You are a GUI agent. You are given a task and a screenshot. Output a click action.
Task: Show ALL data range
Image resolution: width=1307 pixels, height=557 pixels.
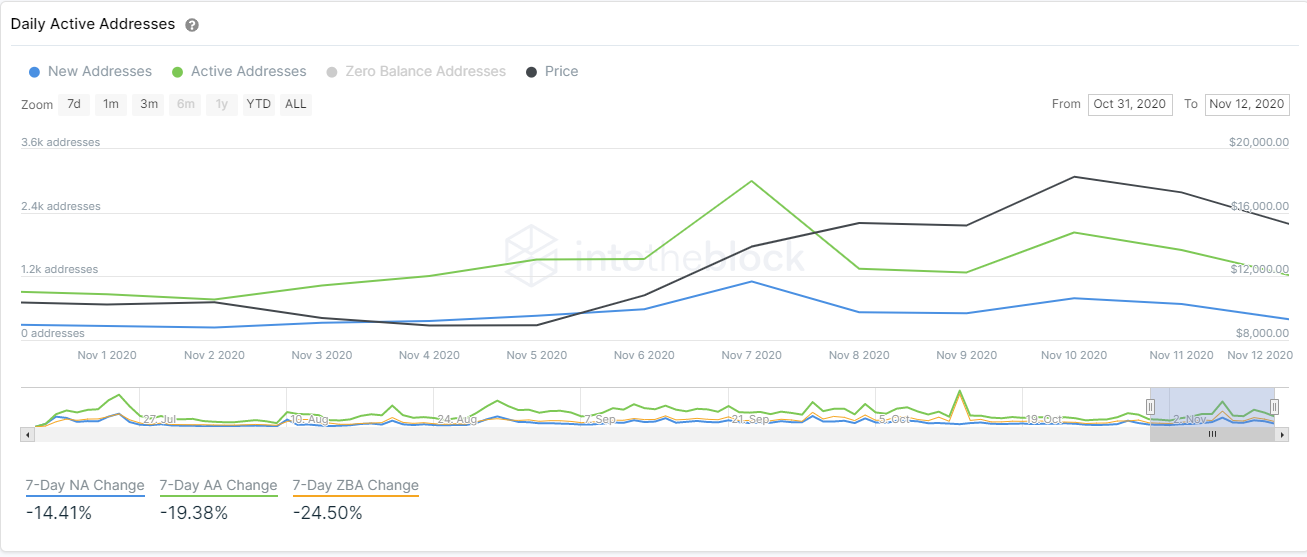(x=296, y=104)
